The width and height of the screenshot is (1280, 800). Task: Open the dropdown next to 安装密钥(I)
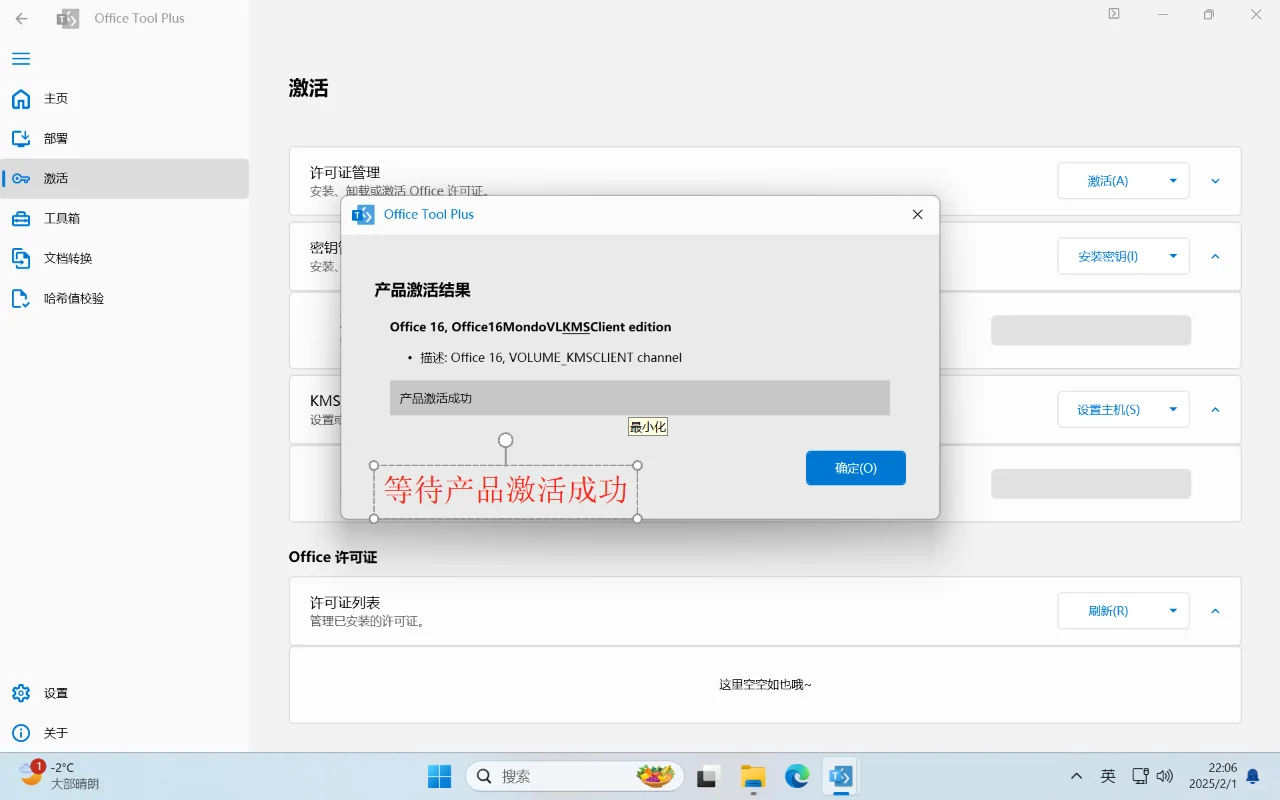click(1173, 256)
